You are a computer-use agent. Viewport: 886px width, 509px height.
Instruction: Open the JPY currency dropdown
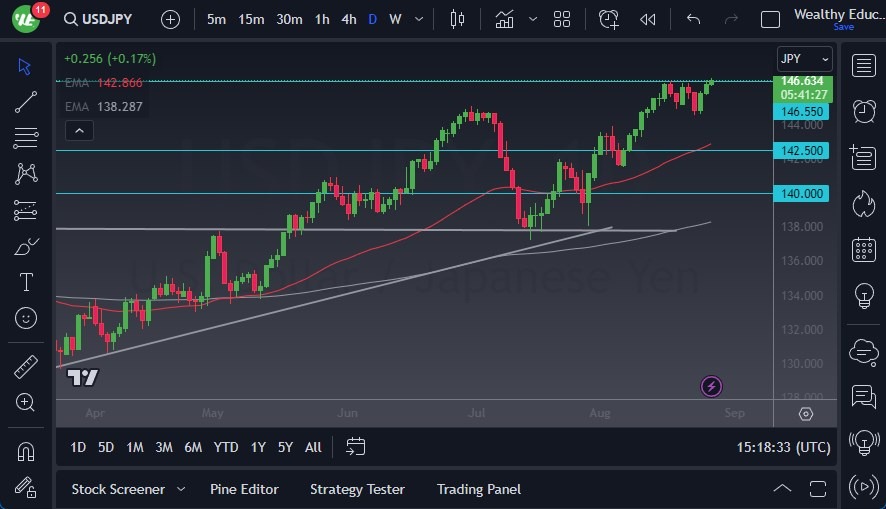pos(805,59)
